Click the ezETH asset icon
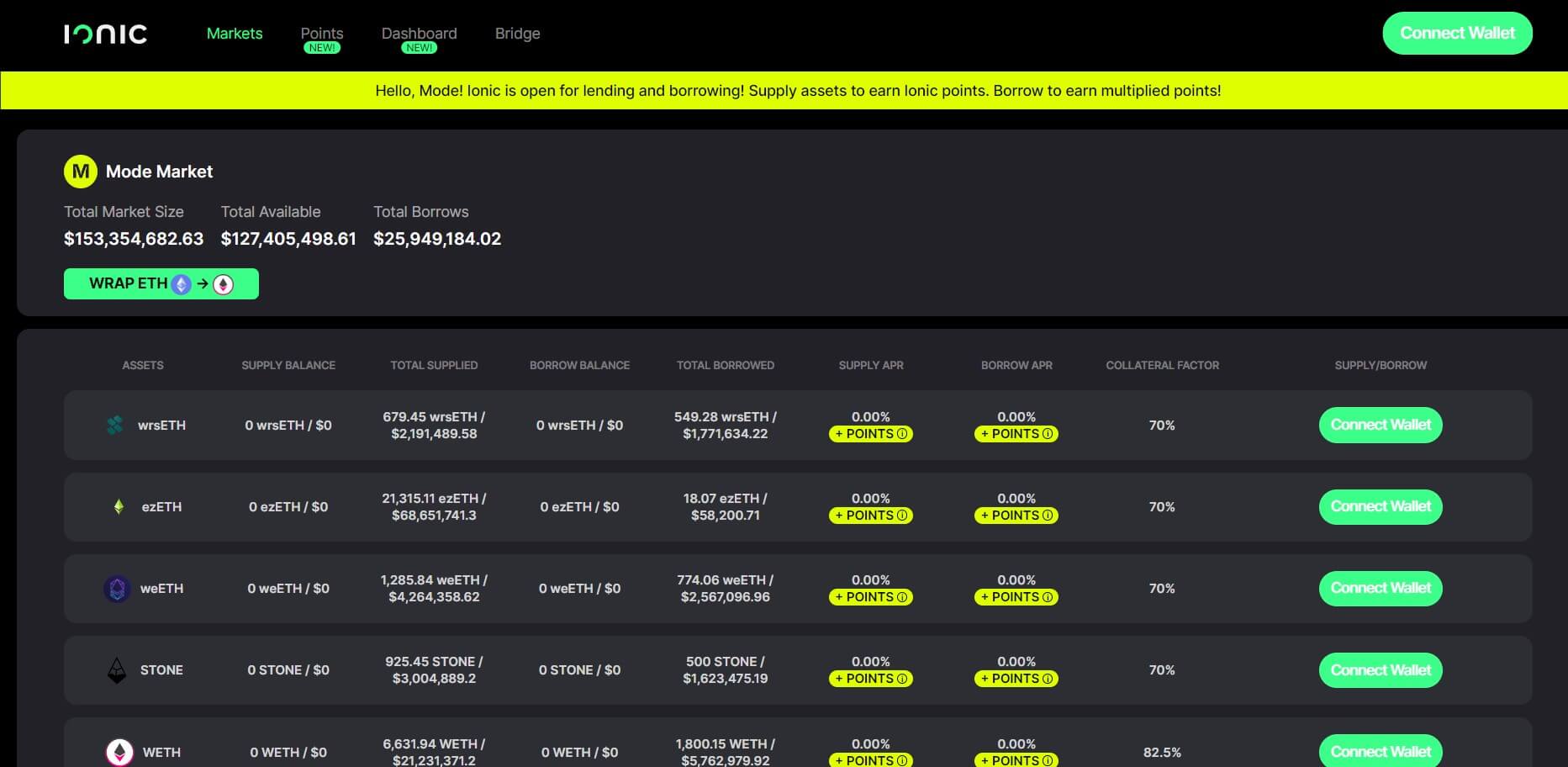This screenshot has width=1568, height=767. click(119, 507)
